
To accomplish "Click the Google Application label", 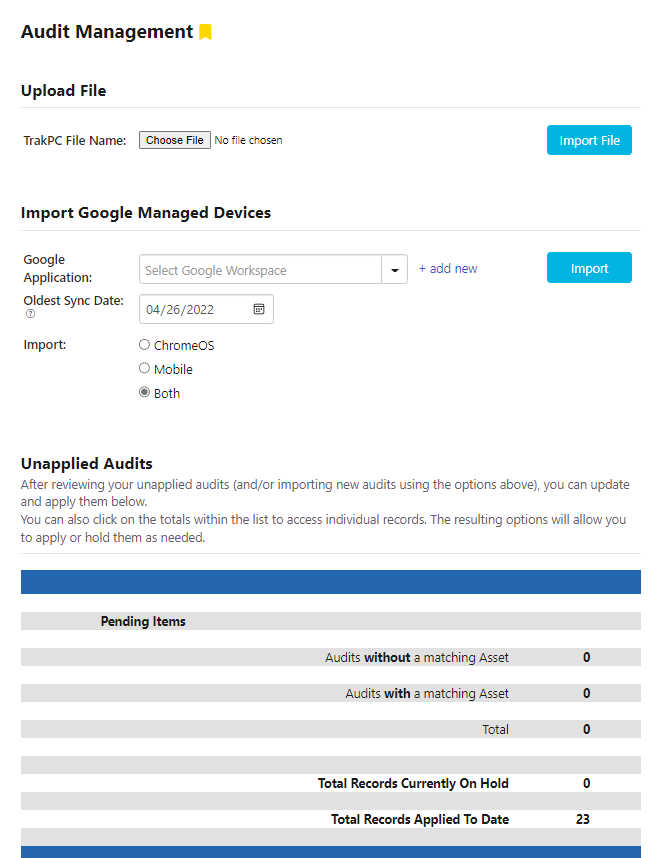I will 57,268.
